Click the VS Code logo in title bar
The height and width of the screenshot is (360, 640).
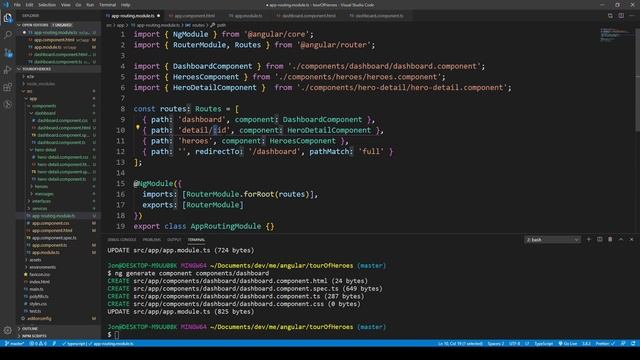[x=6, y=5]
